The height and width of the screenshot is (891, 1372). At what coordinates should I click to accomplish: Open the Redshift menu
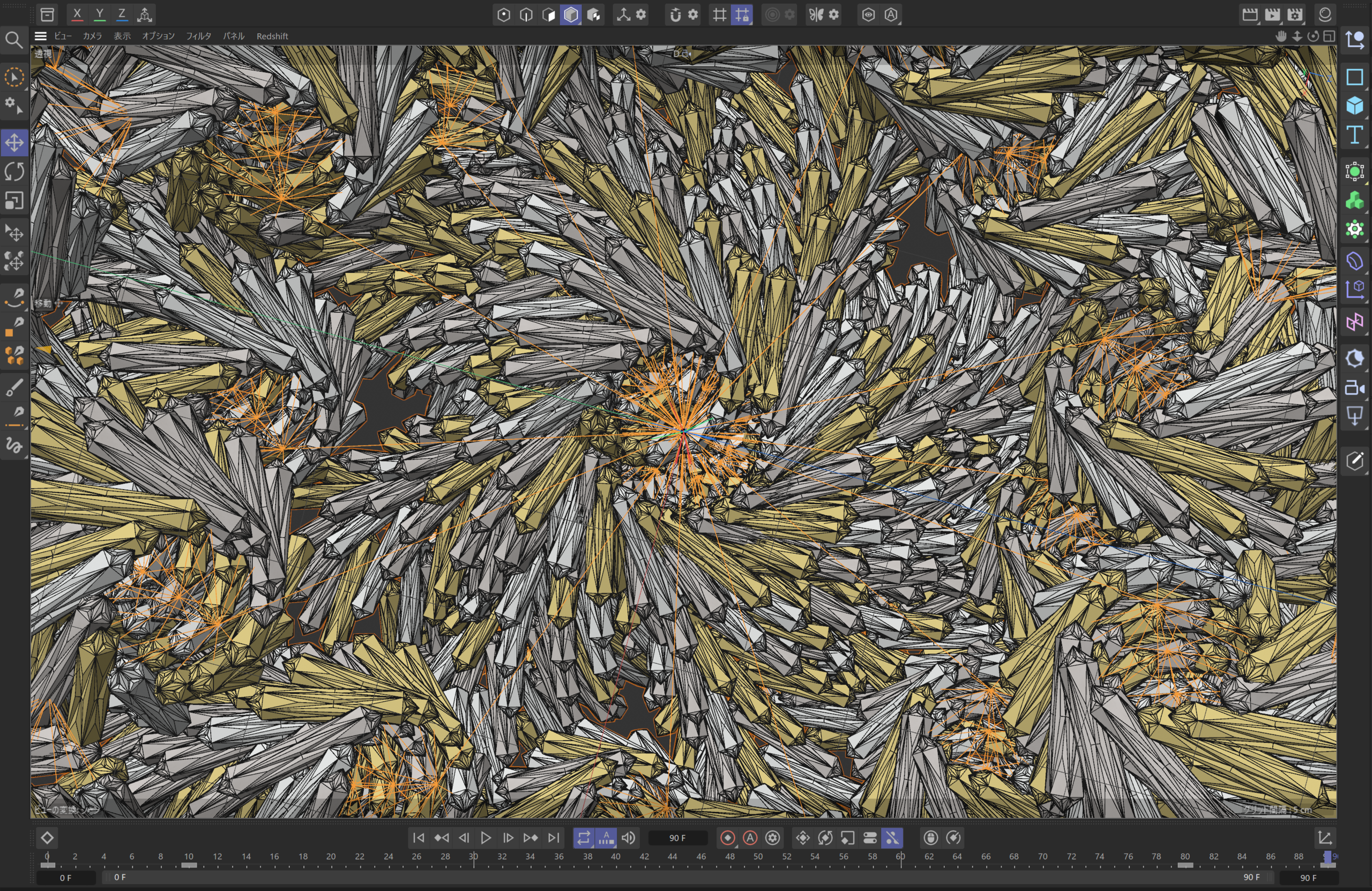[272, 36]
